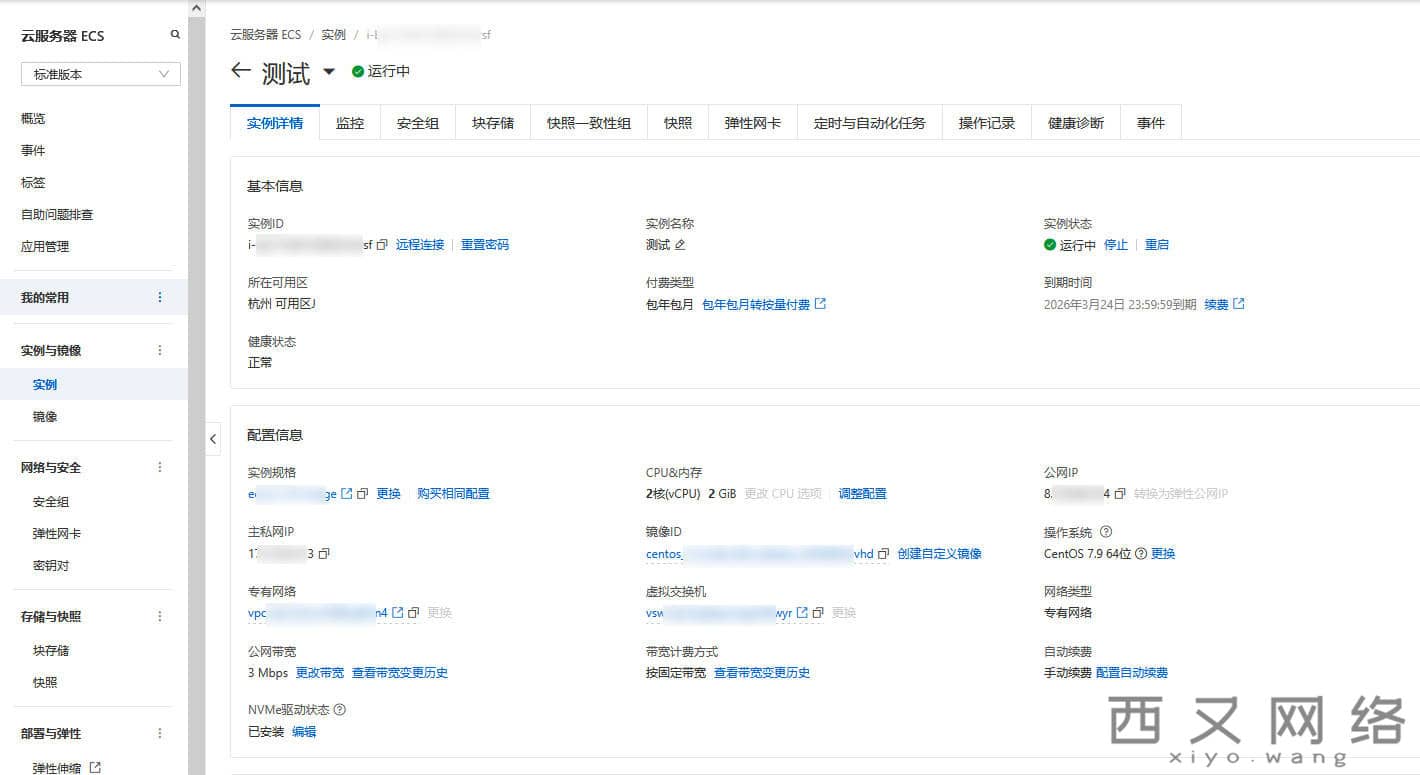Click the 停止 link to stop instance
Viewport: 1420px width, 775px height.
point(1116,245)
